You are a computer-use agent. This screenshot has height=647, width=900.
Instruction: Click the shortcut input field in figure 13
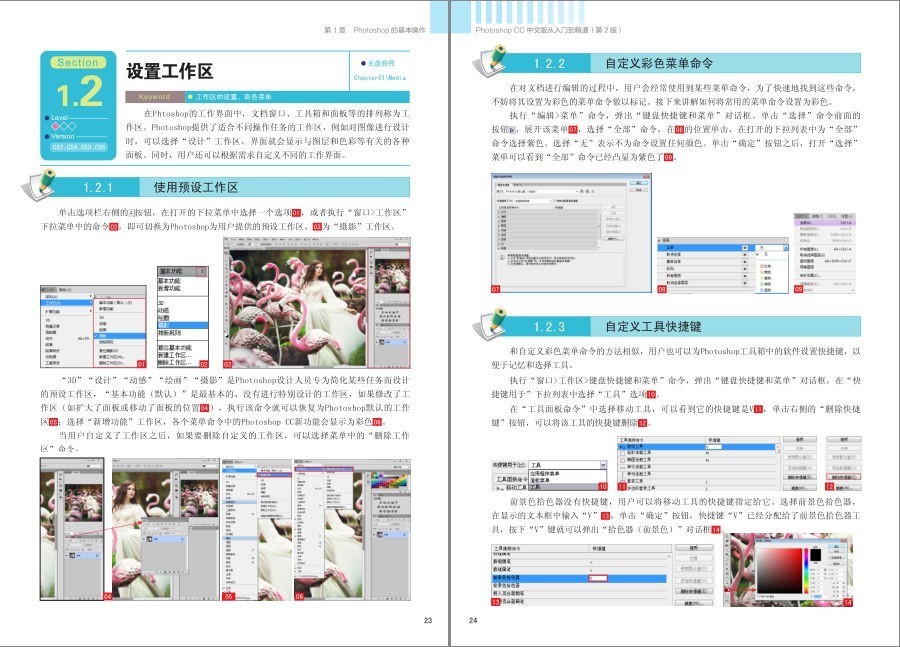click(598, 578)
